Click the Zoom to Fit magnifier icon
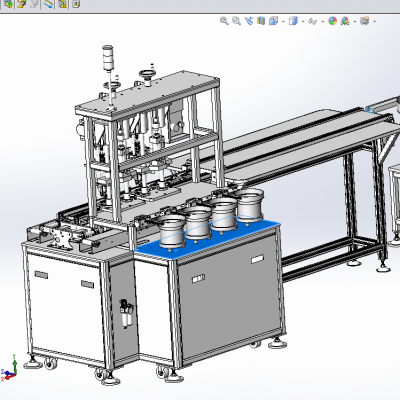 click(x=224, y=21)
